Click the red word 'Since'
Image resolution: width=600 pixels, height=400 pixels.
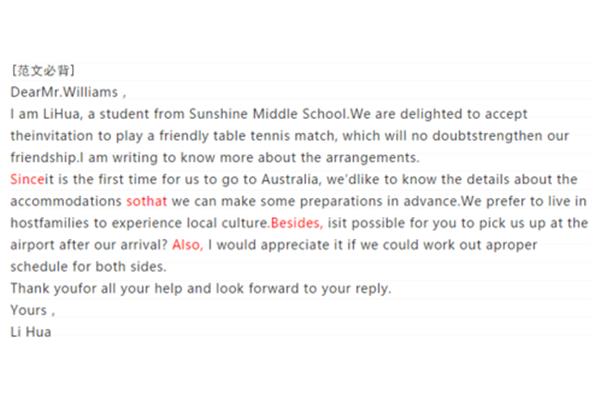pos(28,179)
